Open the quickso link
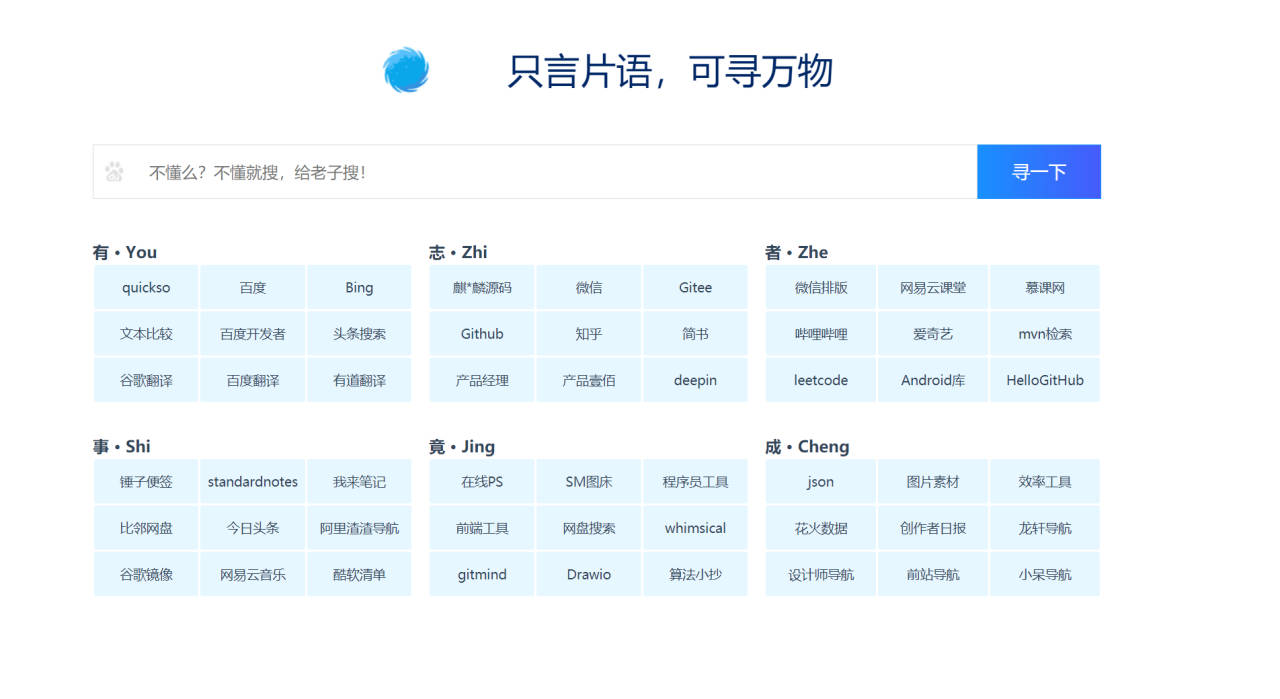Viewport: 1280px width, 699px height. click(146, 287)
